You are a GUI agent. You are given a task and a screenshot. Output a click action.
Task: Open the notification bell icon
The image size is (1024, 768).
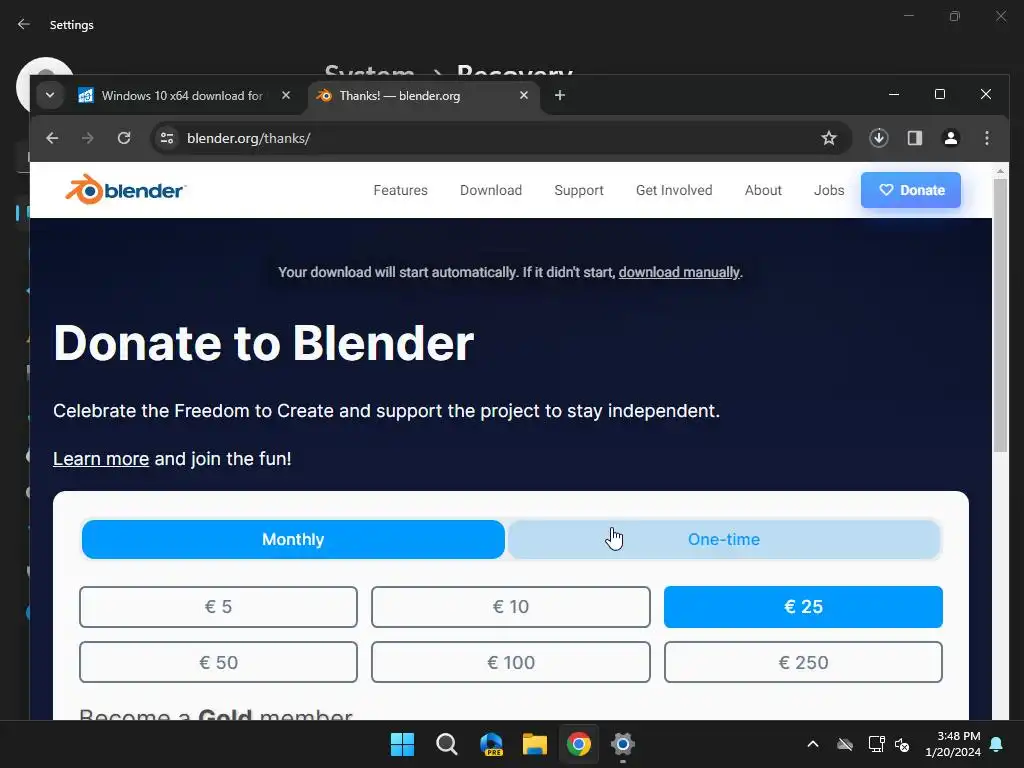(x=997, y=744)
